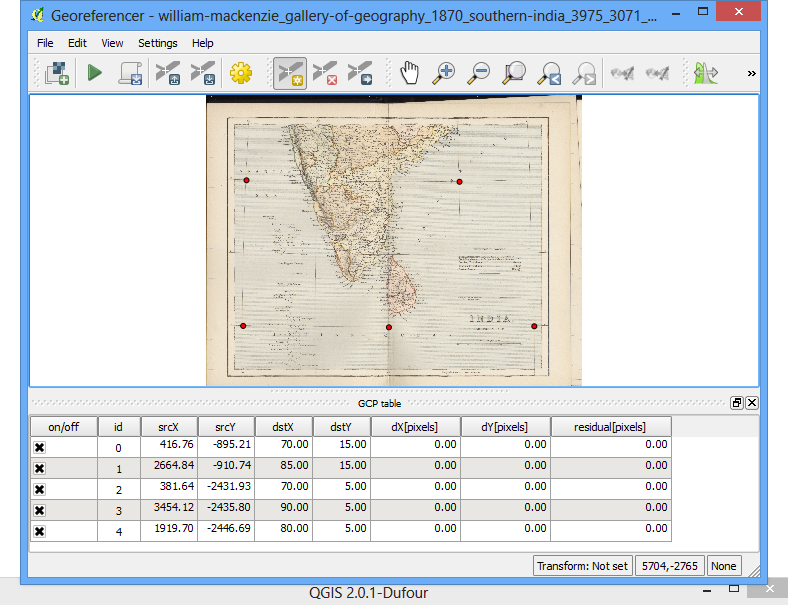Activate the Pan hand tool
This screenshot has height=605, width=788.
(x=410, y=73)
